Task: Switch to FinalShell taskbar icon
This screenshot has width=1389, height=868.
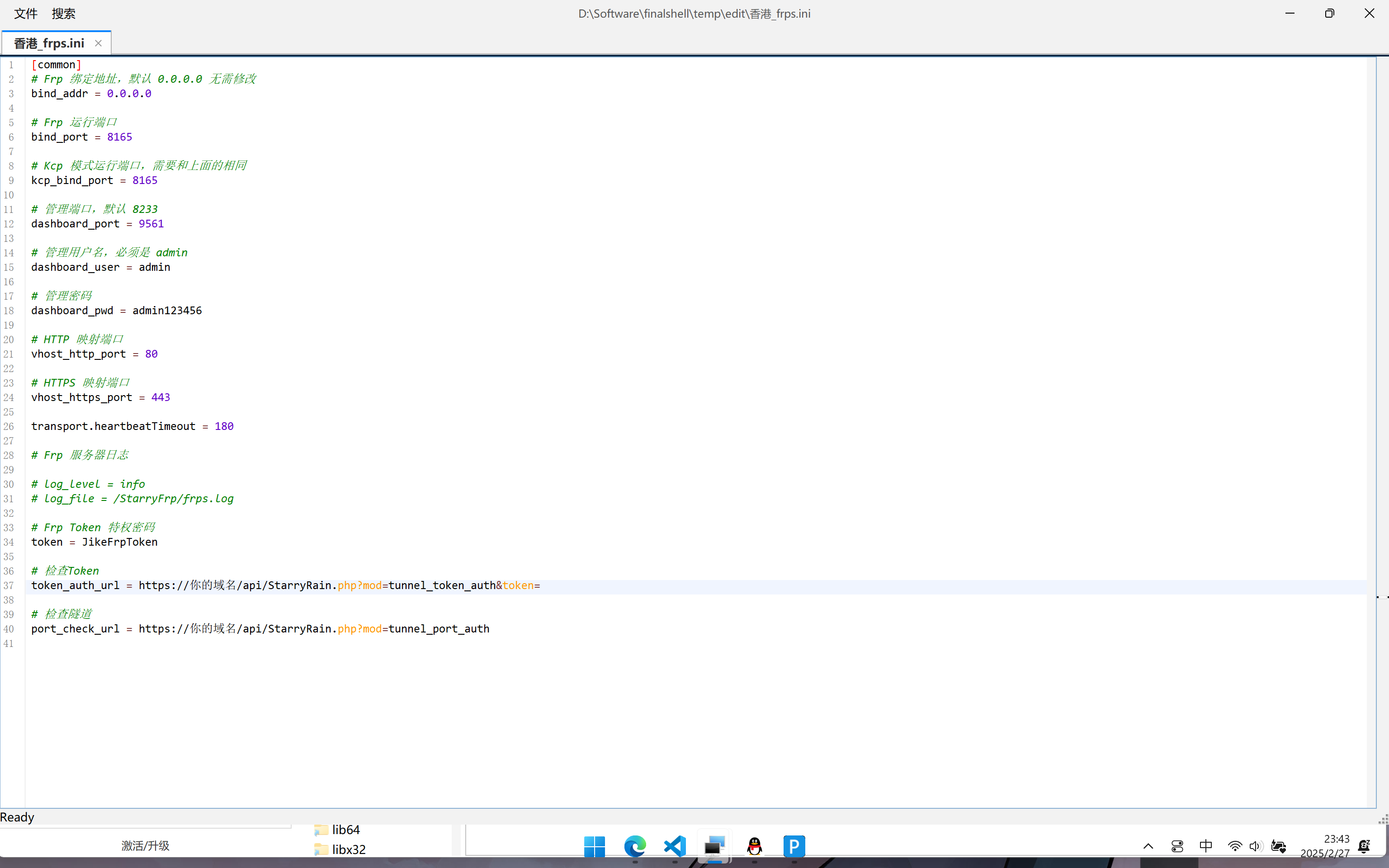Action: point(714,846)
